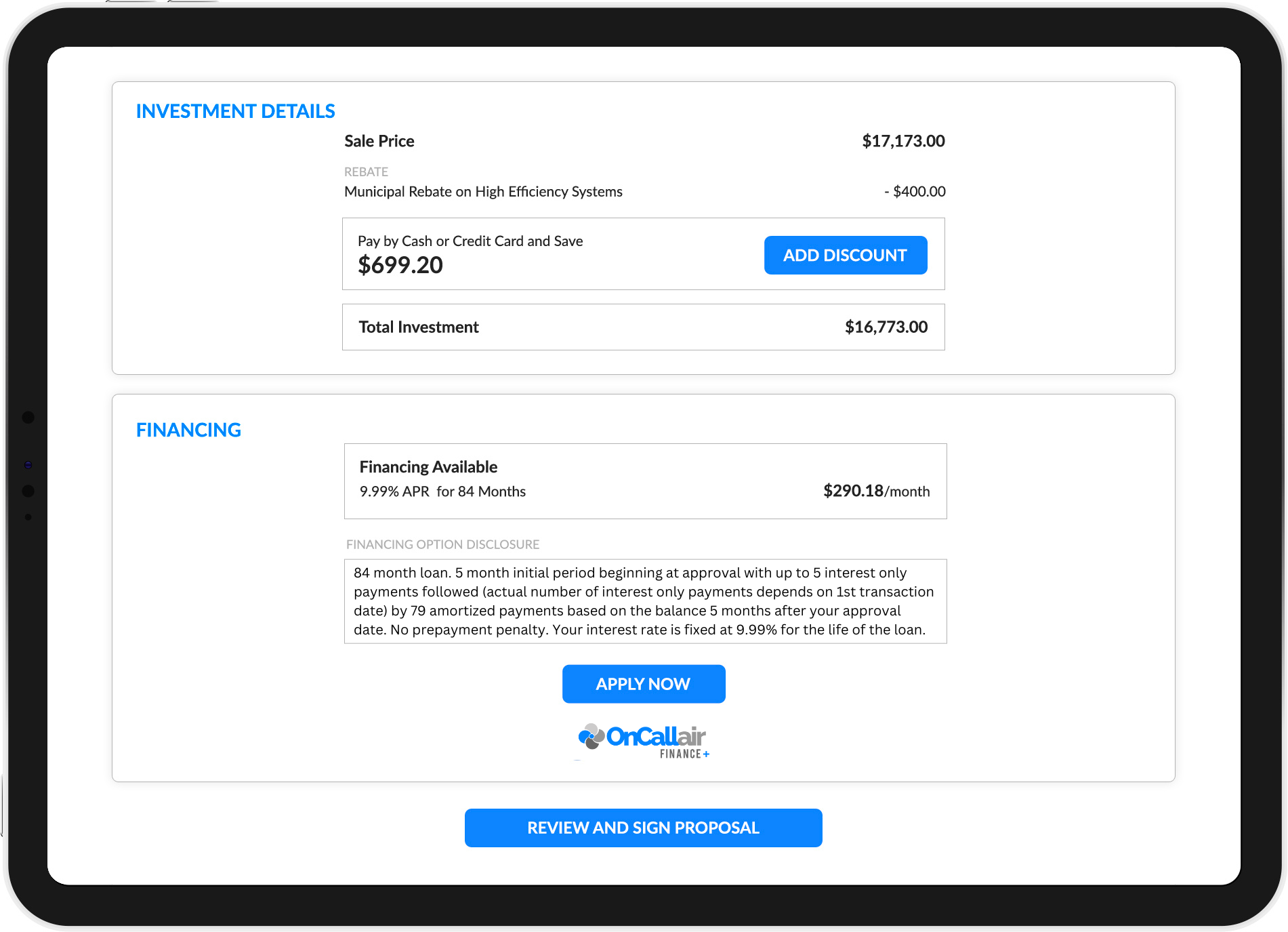Click the INVESTMENT DETAILS heading
This screenshot has width=1288, height=932.
point(236,111)
